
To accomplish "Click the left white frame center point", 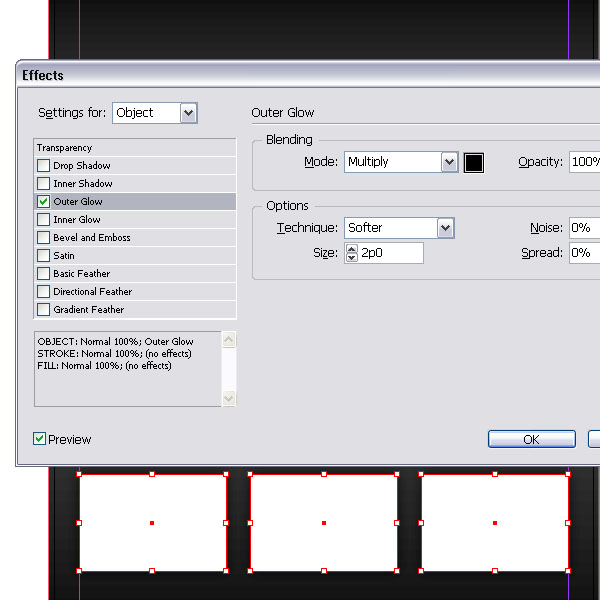I will pyautogui.click(x=152, y=523).
